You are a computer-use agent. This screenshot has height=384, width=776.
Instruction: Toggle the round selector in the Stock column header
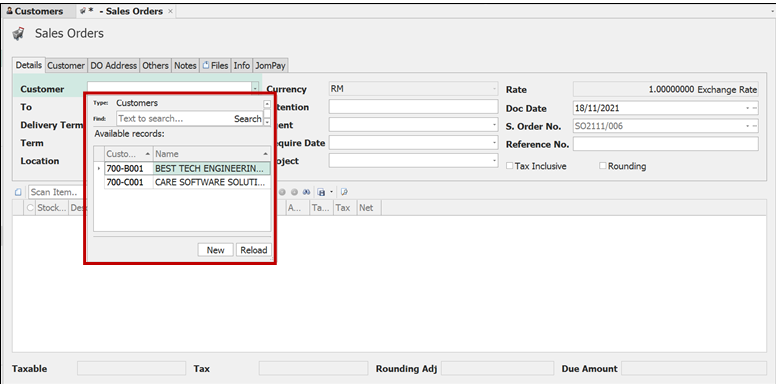[x=31, y=208]
